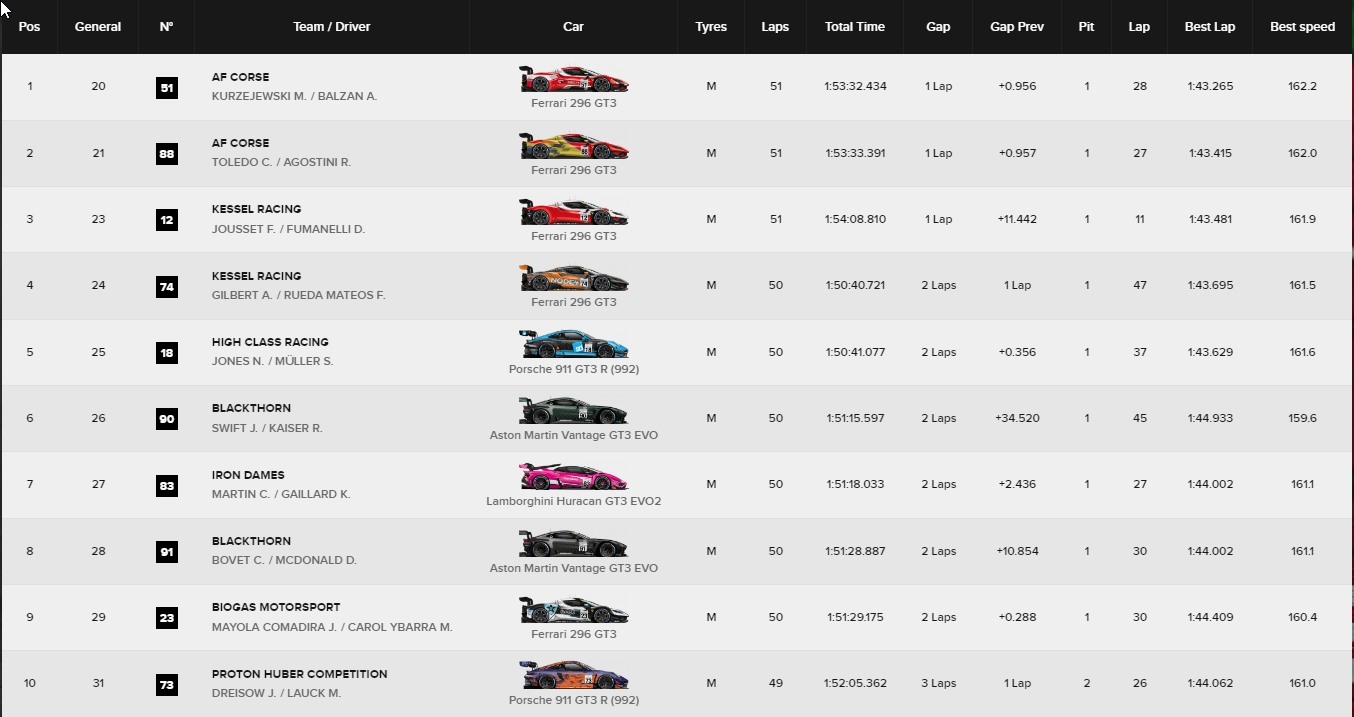Click best speed 159.6
Viewport: 1354px width, 717px height.
(1302, 418)
